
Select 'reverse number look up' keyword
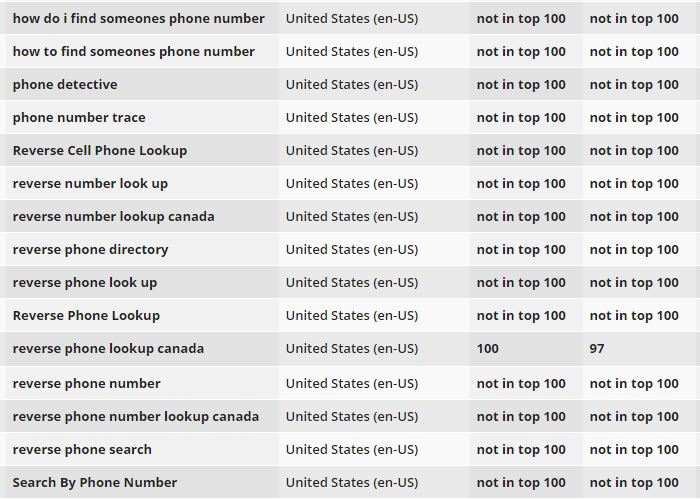coord(90,184)
